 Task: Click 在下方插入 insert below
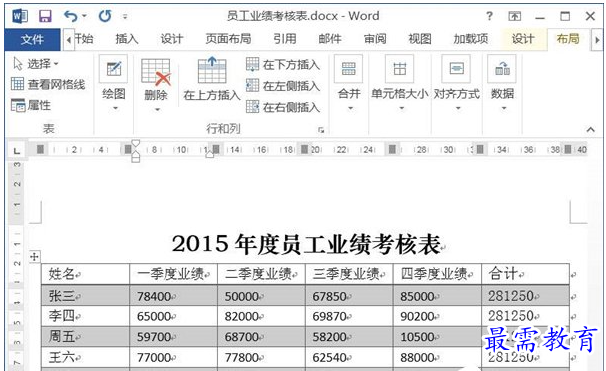coord(283,65)
